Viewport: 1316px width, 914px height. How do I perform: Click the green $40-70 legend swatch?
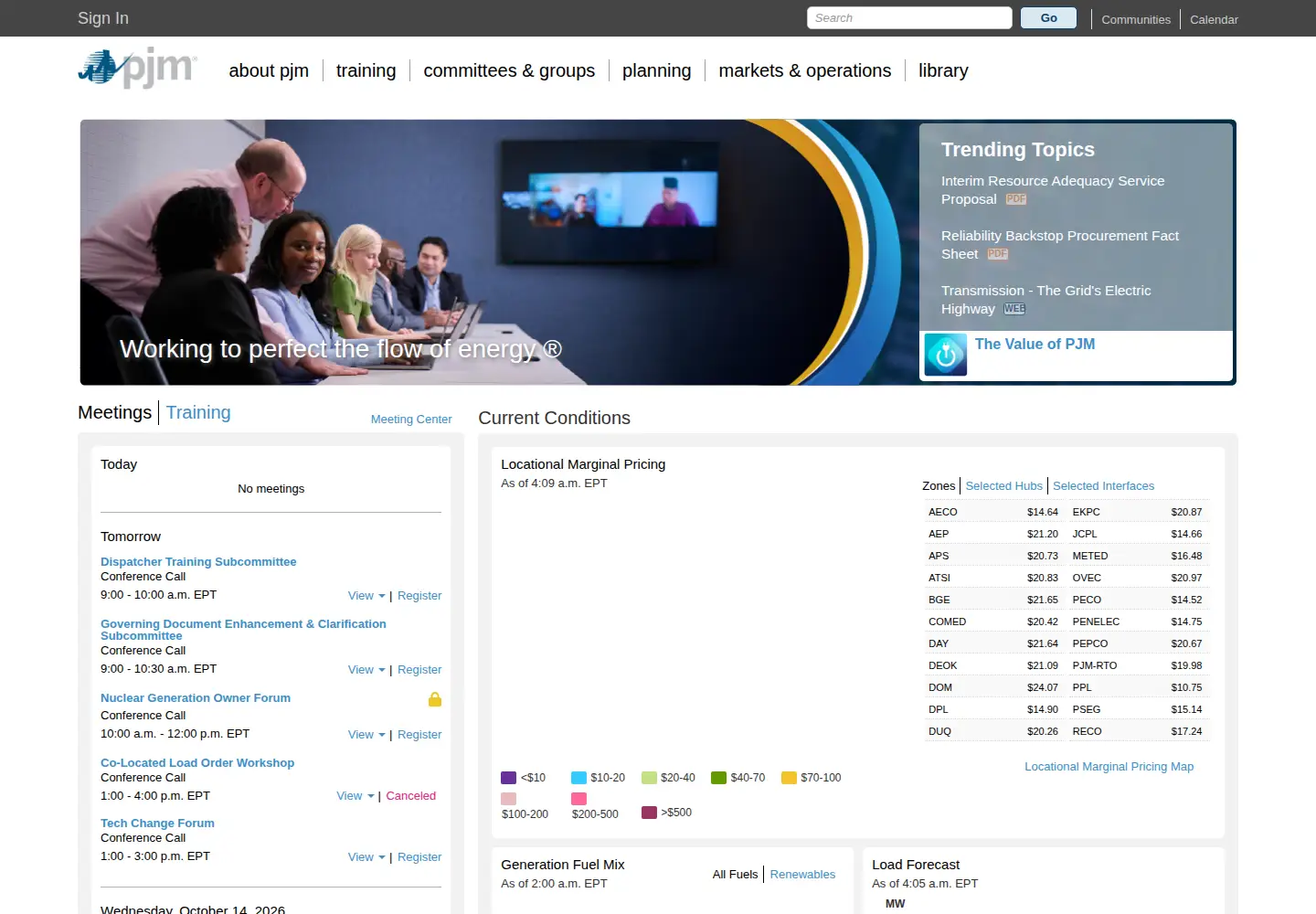718,778
